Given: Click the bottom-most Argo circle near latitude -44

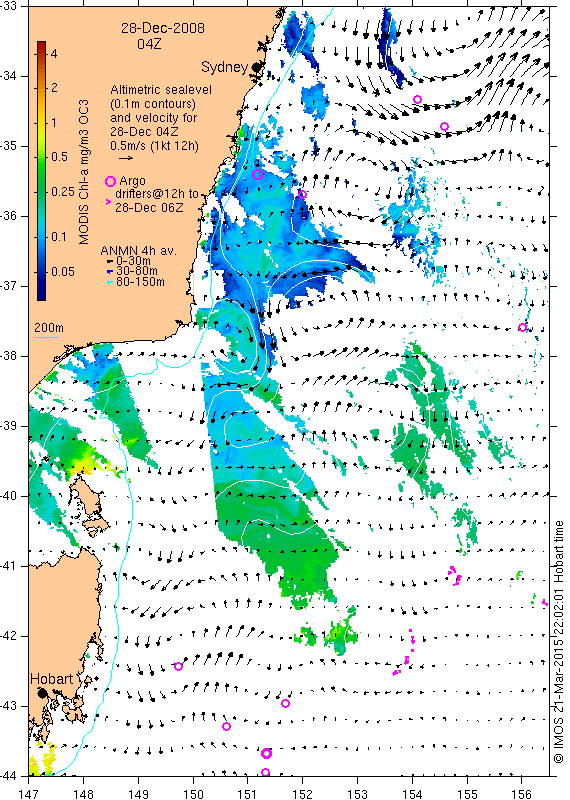Looking at the screenshot, I should 265,772.
